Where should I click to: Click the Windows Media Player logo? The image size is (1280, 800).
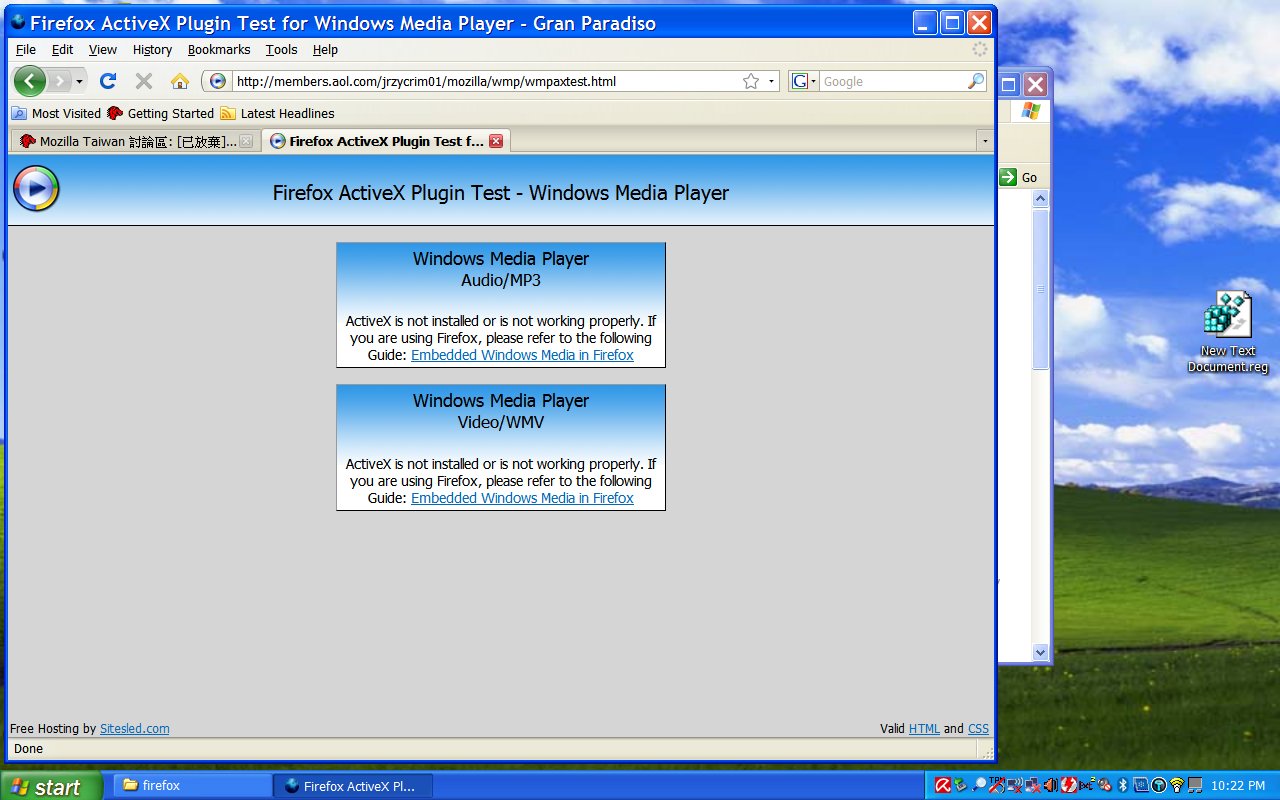pos(36,189)
